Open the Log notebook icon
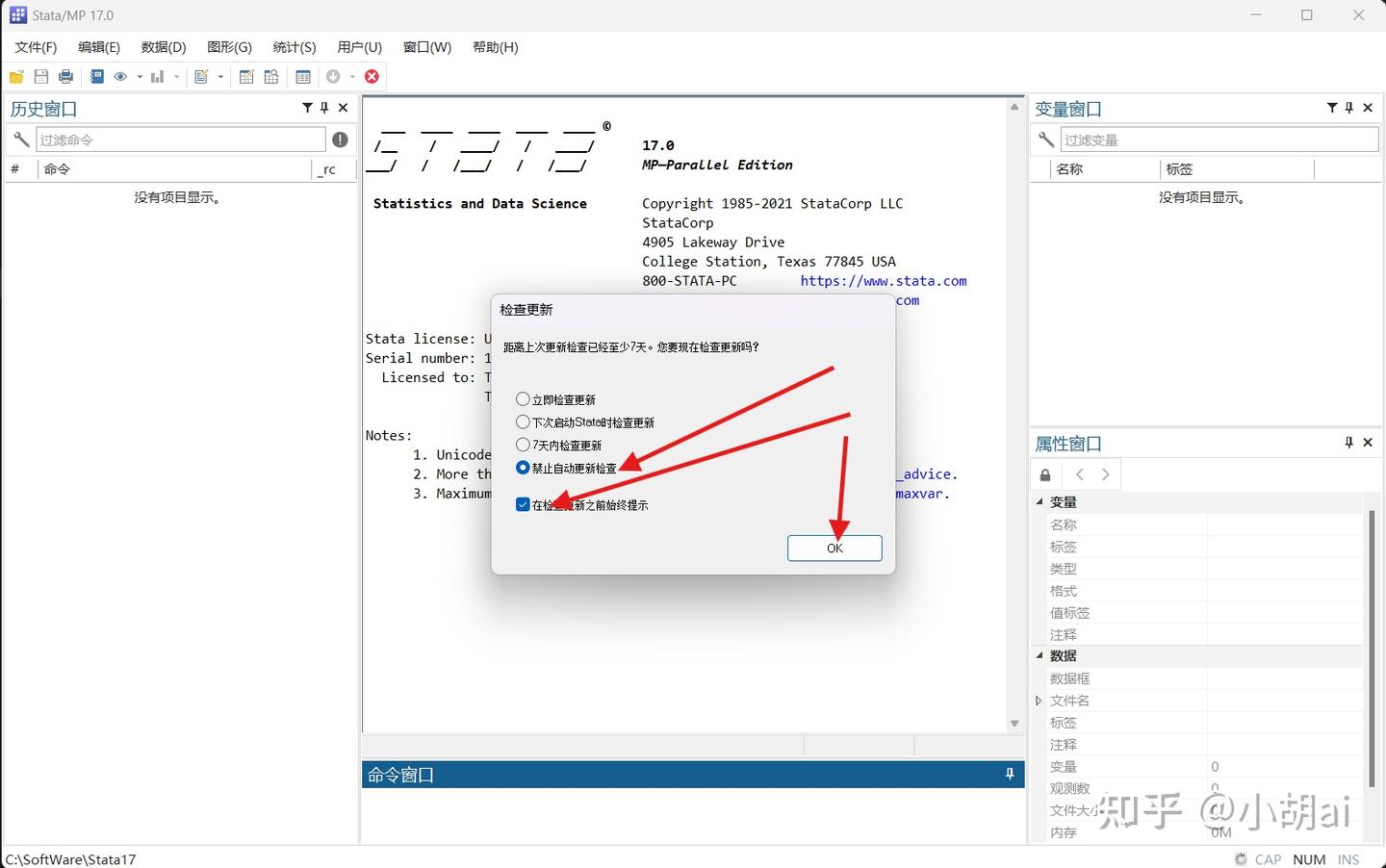This screenshot has width=1386, height=868. [x=97, y=77]
